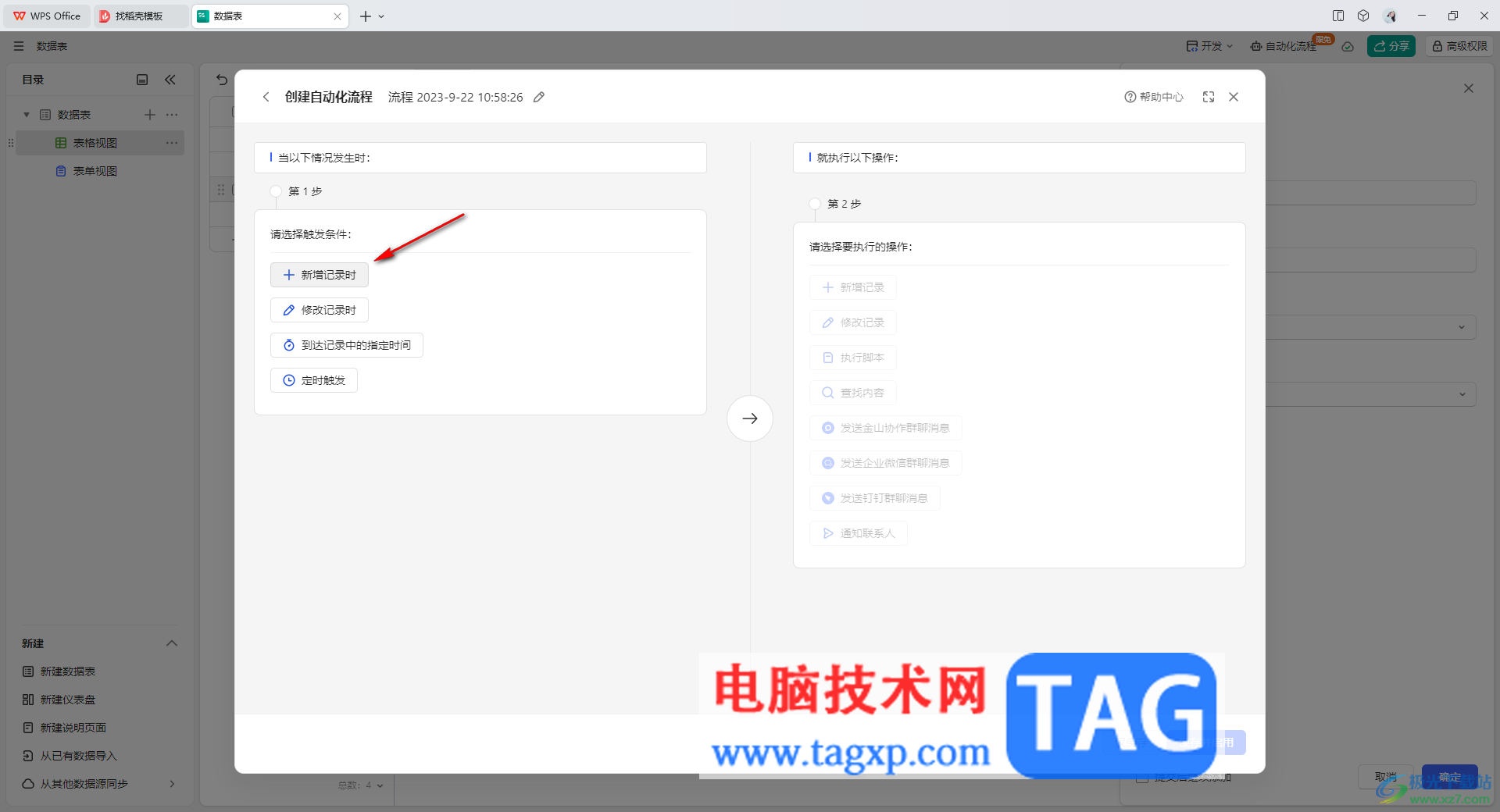1500x812 pixels.
Task: Toggle the split window layout icon
Action: [1338, 16]
